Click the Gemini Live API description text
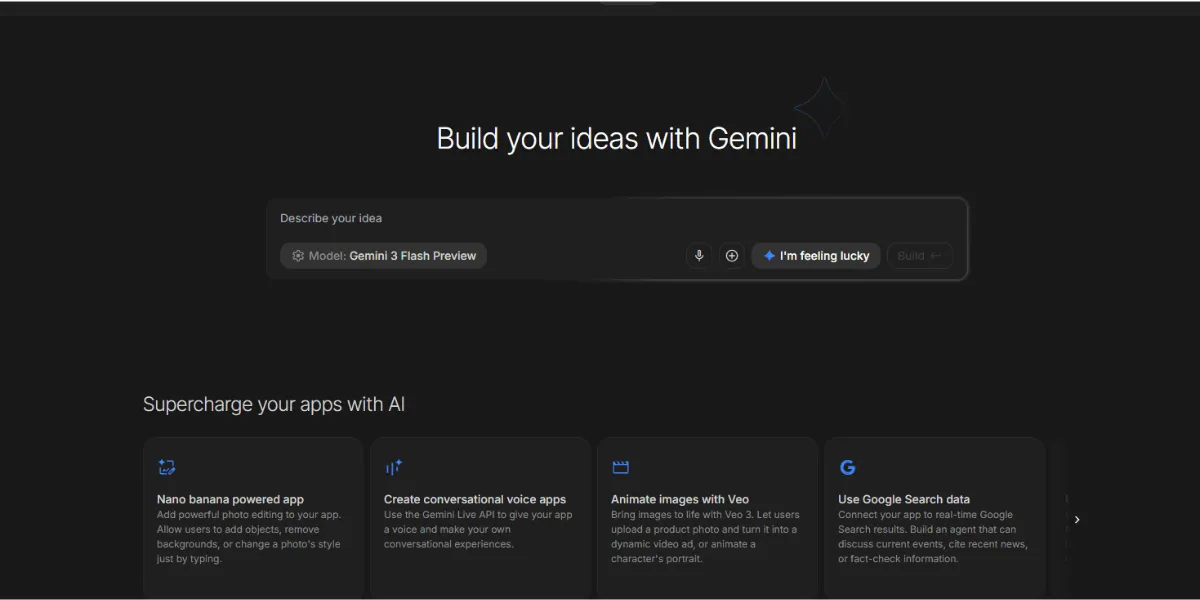 (478, 530)
